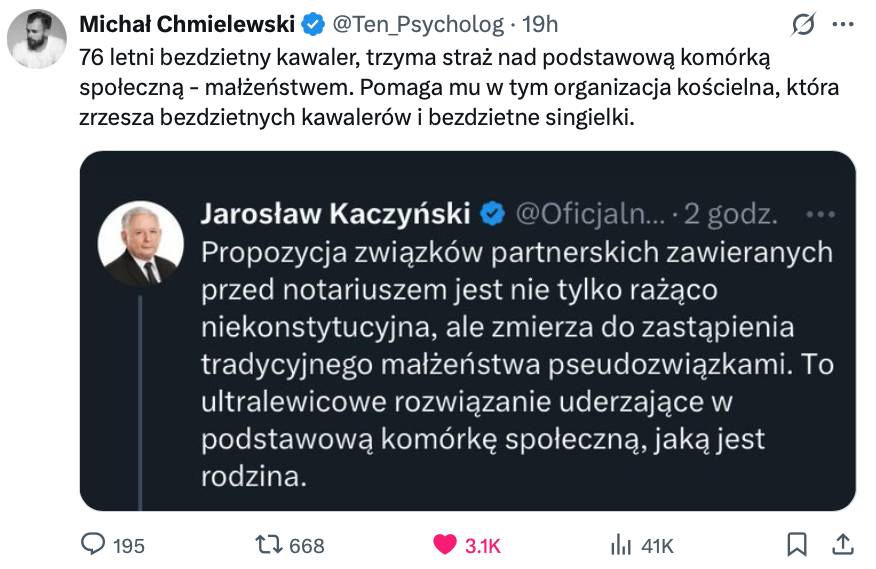Click the 19h timestamp
This screenshot has height=569, width=876.
pyautogui.click(x=540, y=24)
